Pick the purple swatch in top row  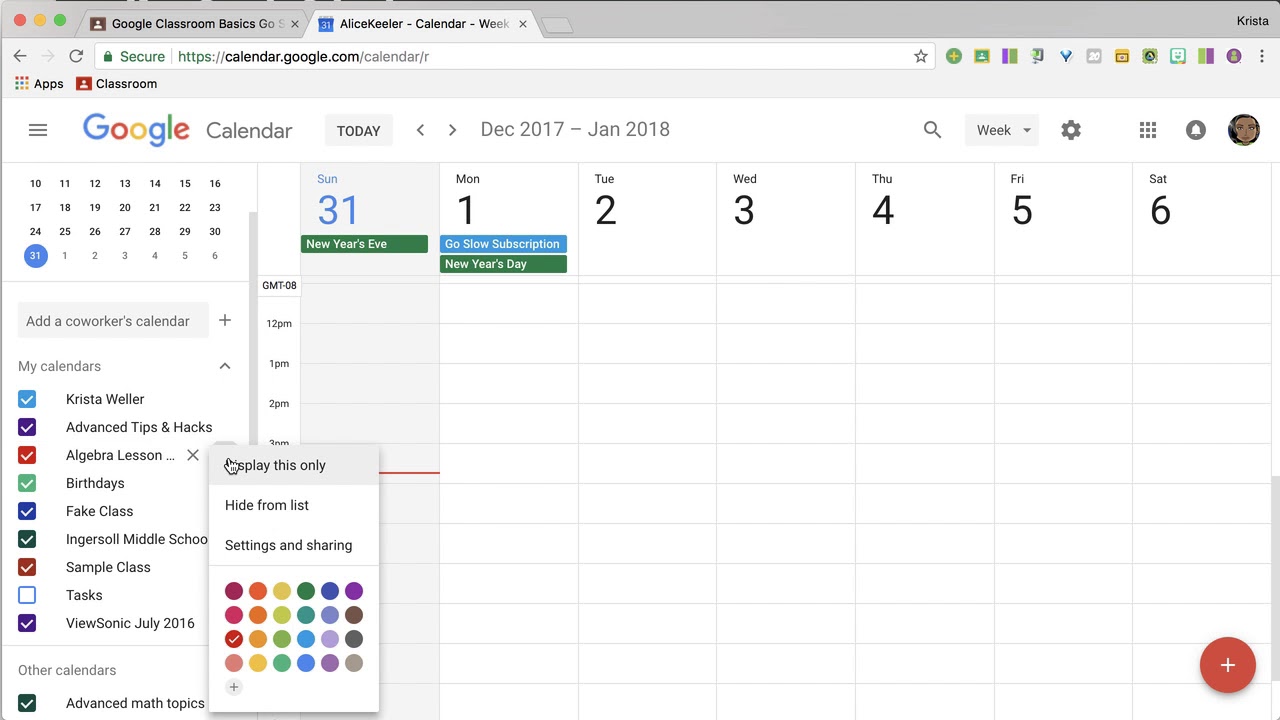tap(354, 591)
